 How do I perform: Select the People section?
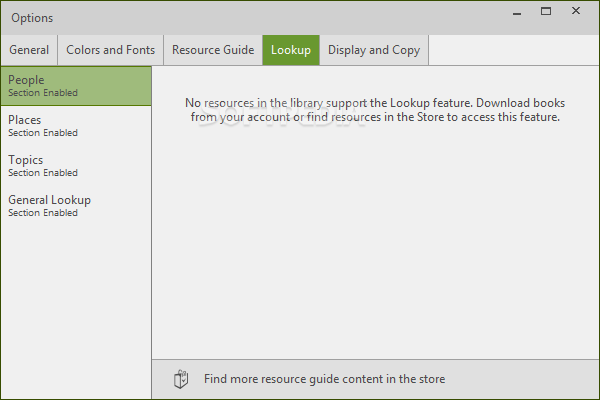point(76,85)
